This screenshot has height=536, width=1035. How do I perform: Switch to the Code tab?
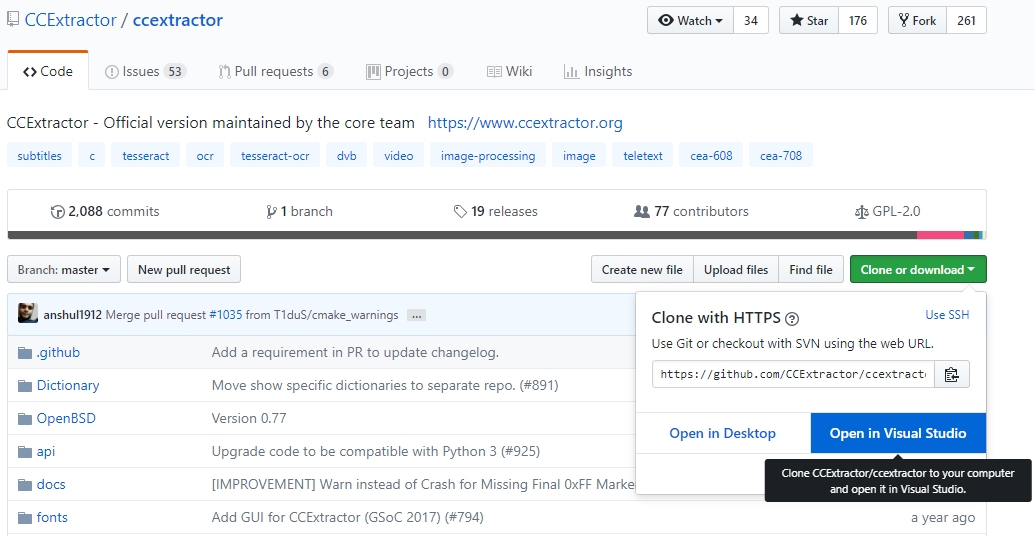click(x=48, y=71)
